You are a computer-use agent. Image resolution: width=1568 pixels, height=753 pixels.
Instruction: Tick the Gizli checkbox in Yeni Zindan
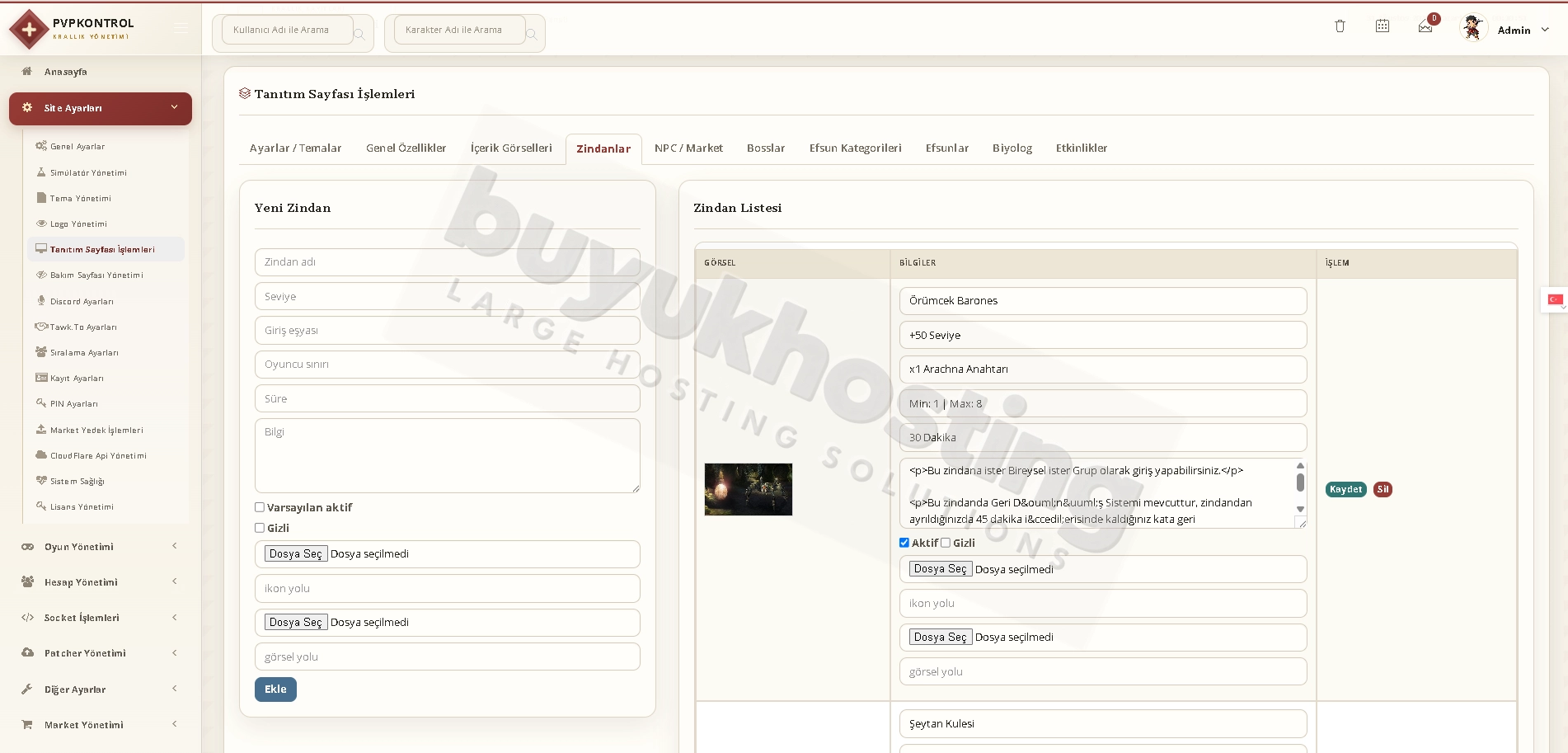pyautogui.click(x=260, y=528)
